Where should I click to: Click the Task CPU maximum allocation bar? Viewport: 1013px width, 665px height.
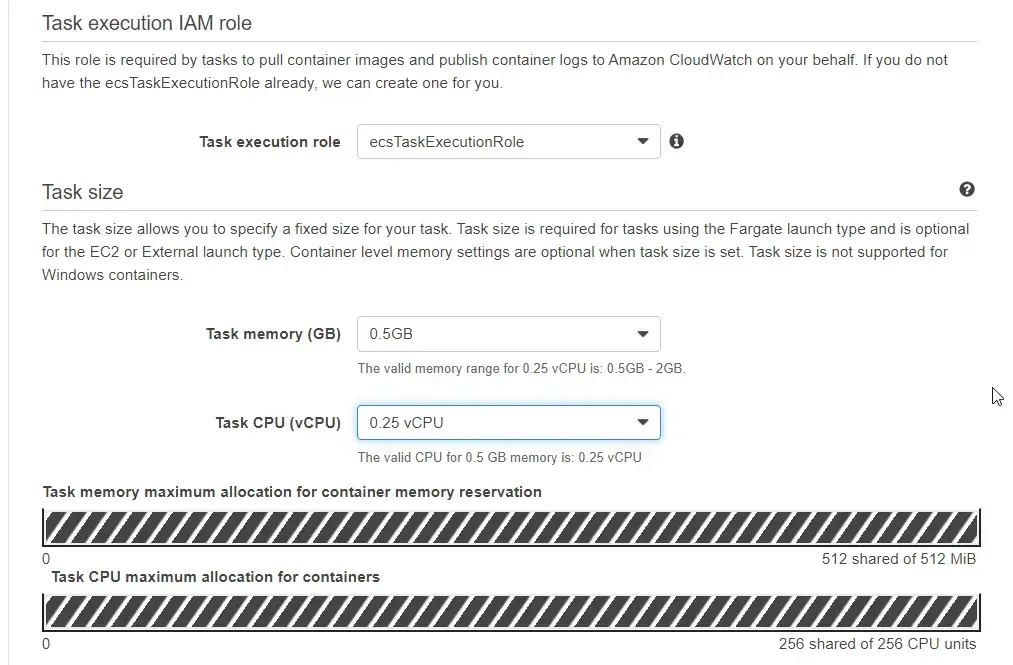(510, 608)
